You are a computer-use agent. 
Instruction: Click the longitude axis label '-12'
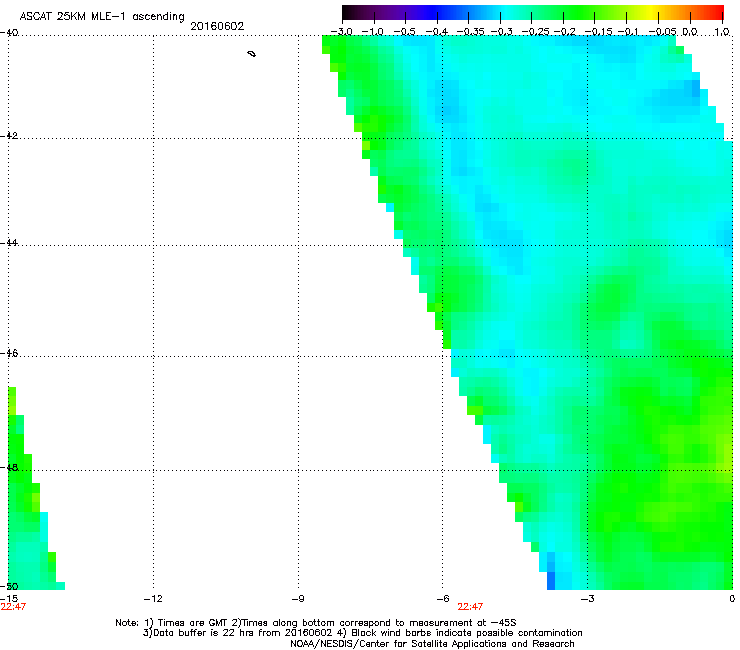tap(153, 599)
